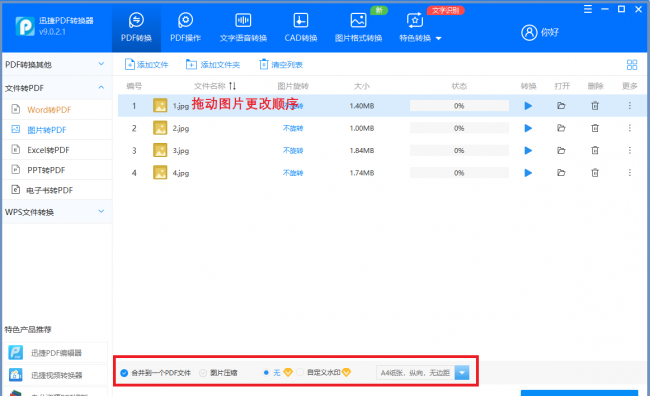650x396 pixels.
Task: Select Excel转PDF in sidebar
Action: (57, 150)
